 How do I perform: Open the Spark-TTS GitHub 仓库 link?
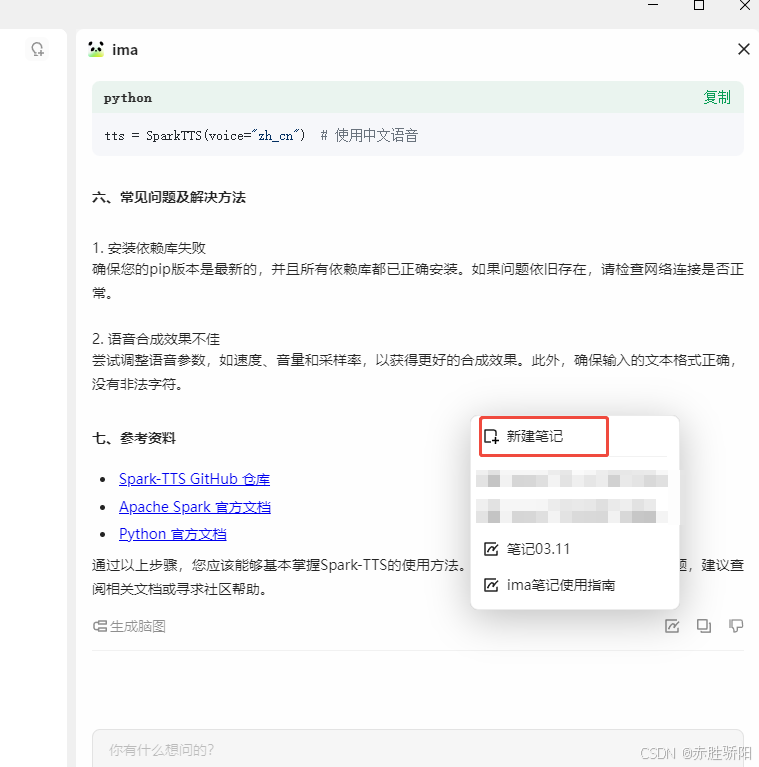(194, 479)
